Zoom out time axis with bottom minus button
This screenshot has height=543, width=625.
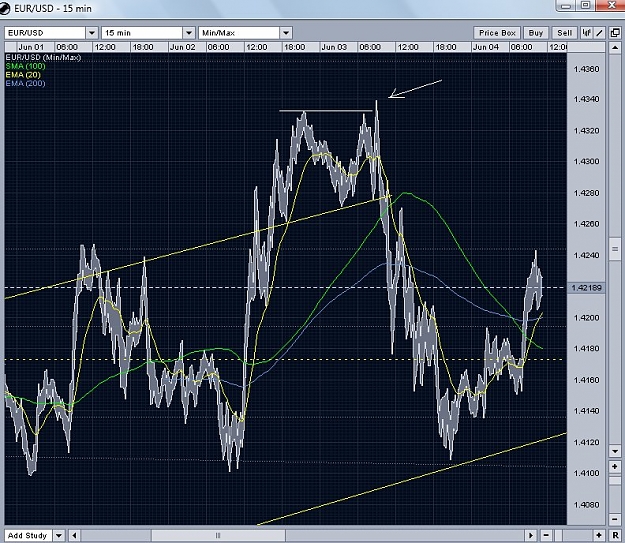[x=546, y=535]
